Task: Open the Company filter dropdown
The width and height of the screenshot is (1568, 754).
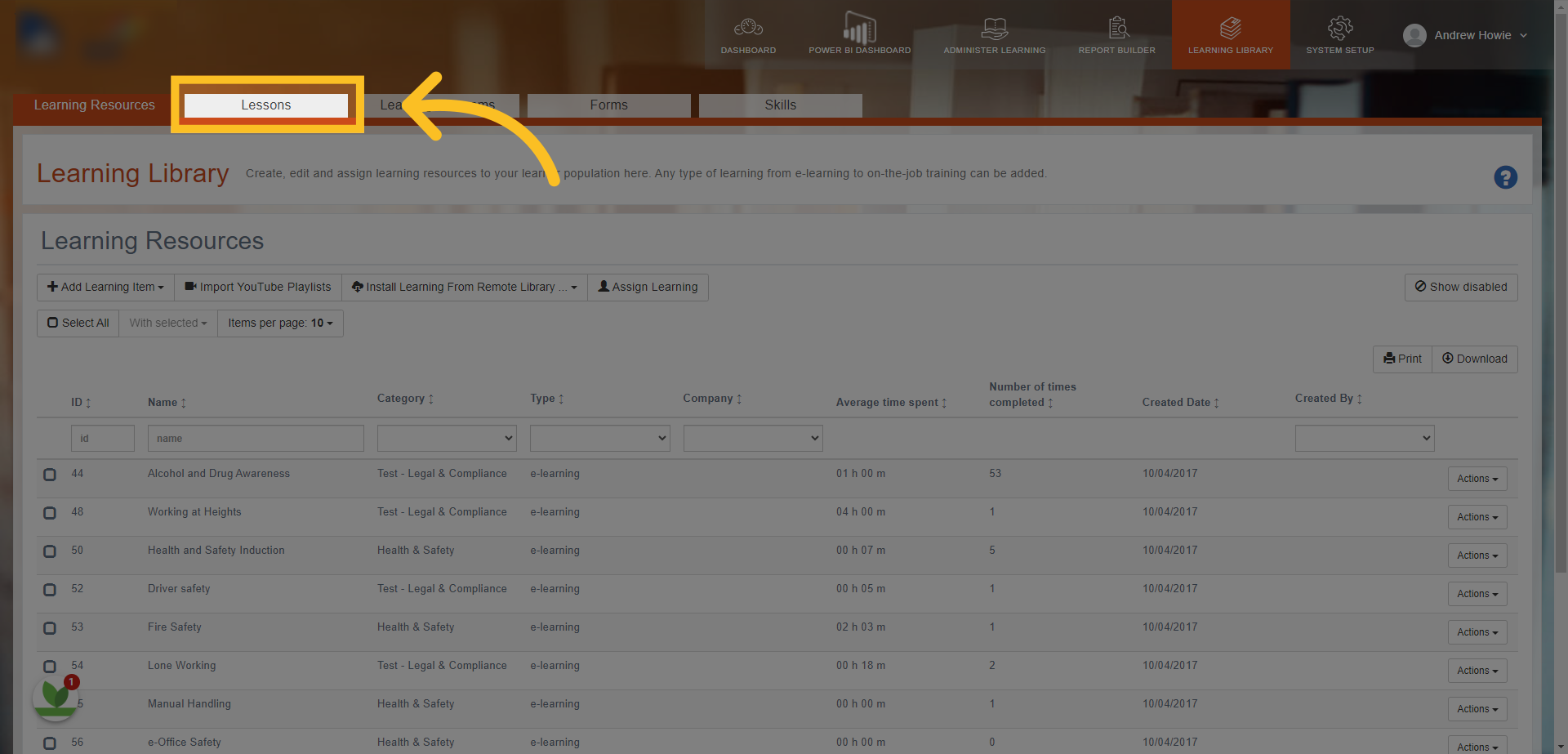Action: tap(753, 438)
